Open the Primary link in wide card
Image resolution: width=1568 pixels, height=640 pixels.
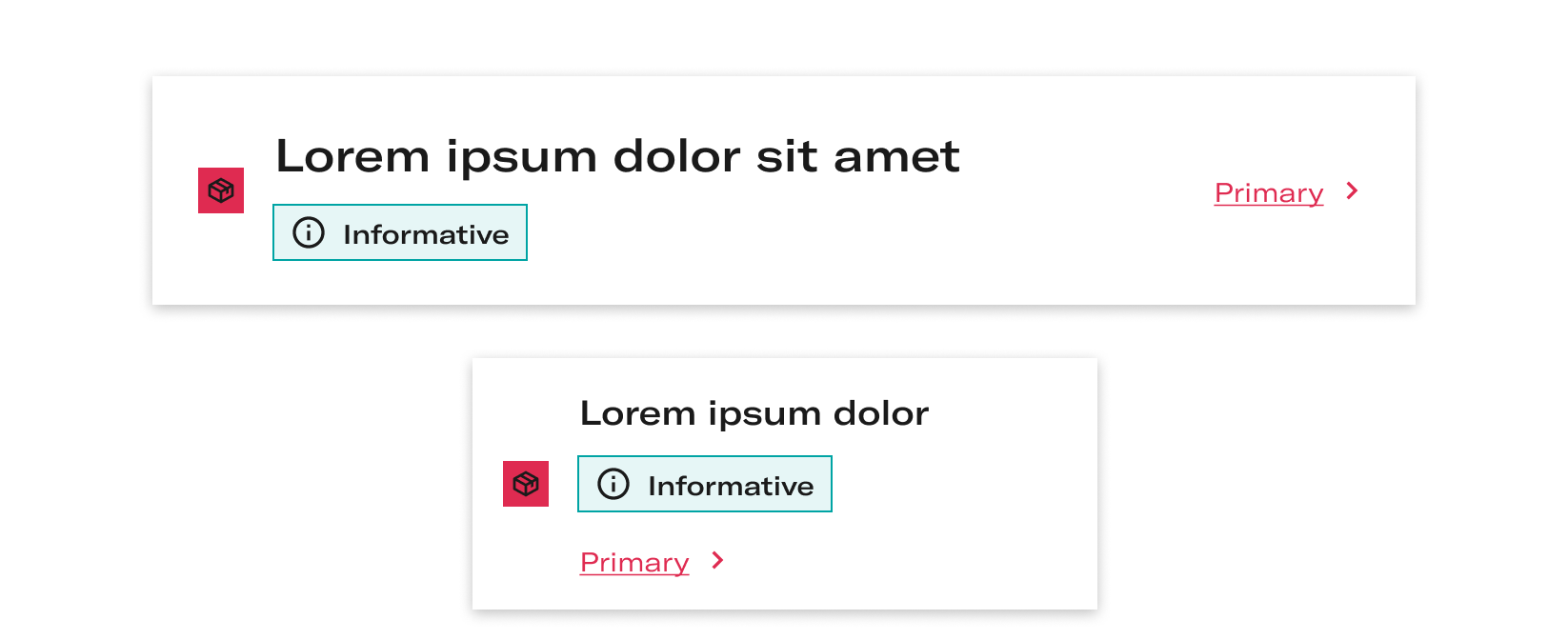click(x=1269, y=192)
